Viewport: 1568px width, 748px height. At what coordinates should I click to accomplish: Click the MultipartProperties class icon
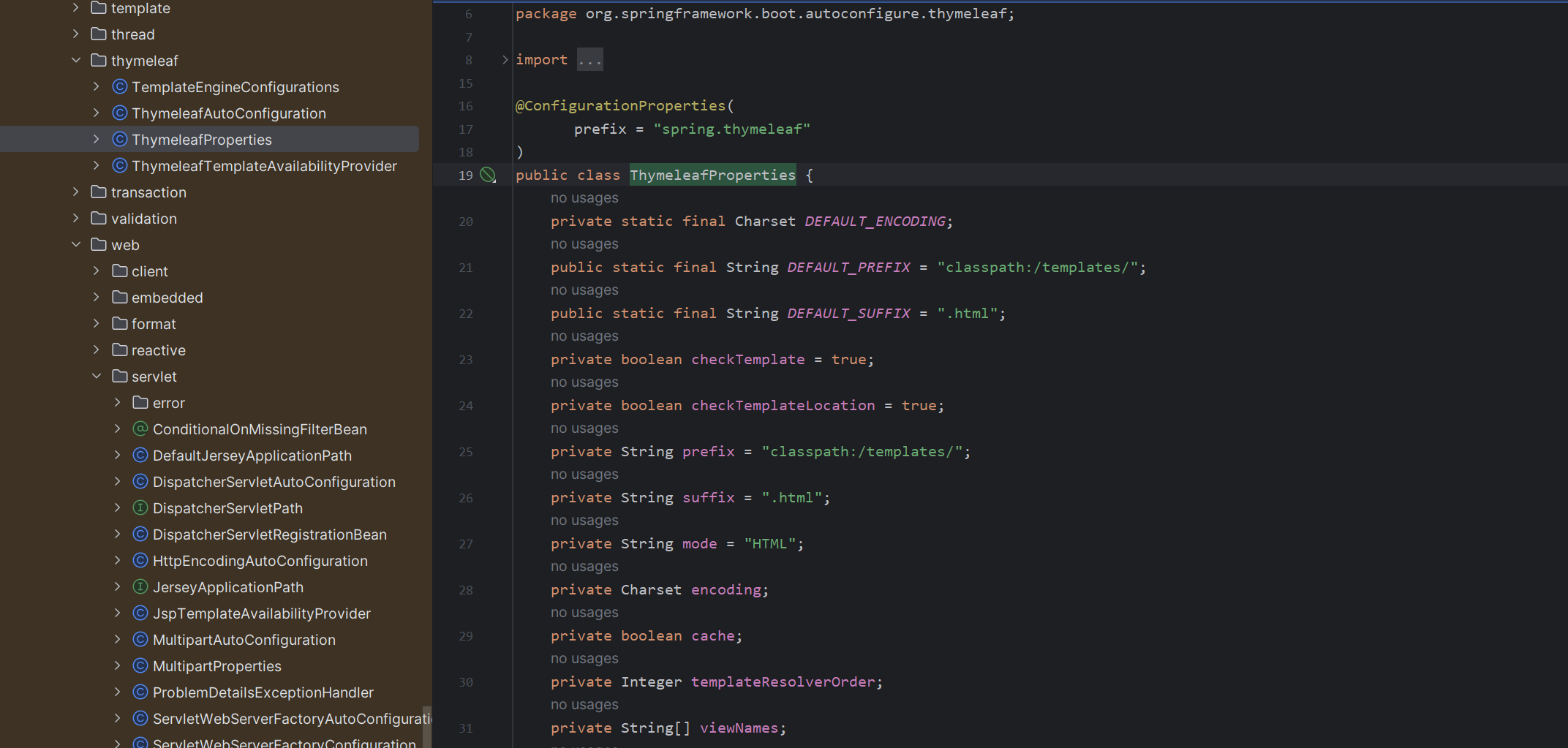point(140,665)
